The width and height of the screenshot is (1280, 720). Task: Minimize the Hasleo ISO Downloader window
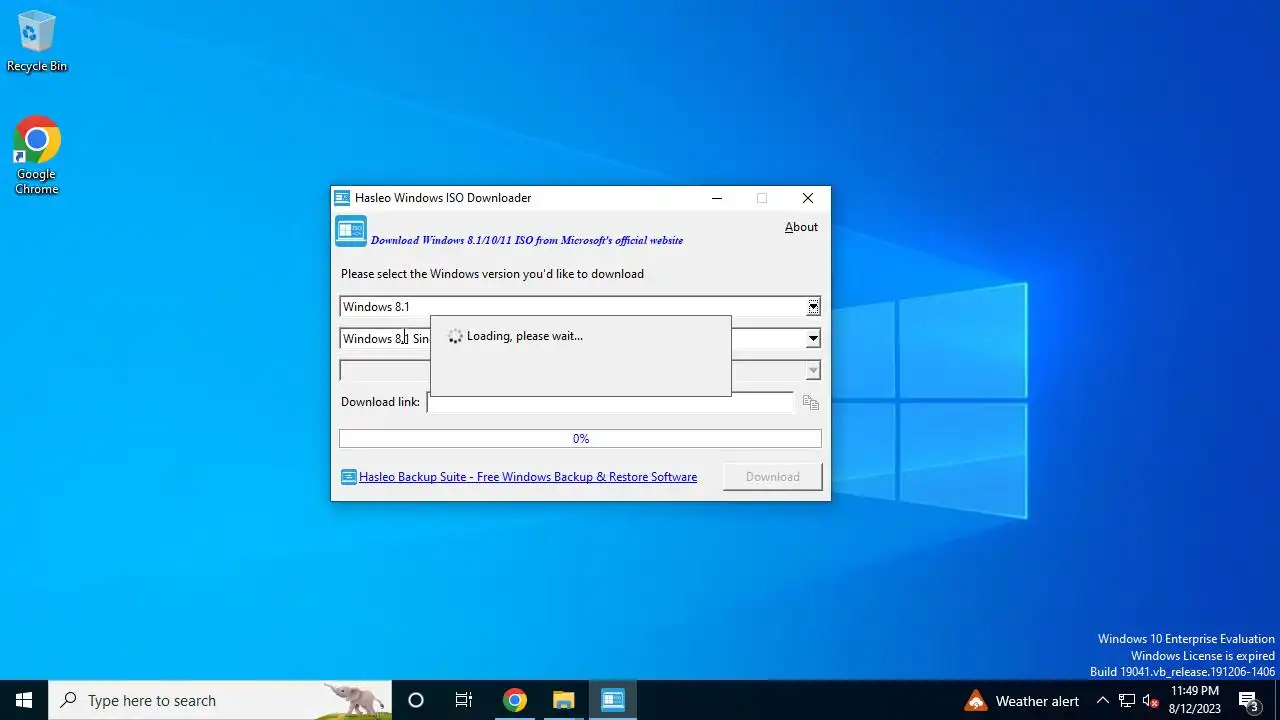point(717,198)
